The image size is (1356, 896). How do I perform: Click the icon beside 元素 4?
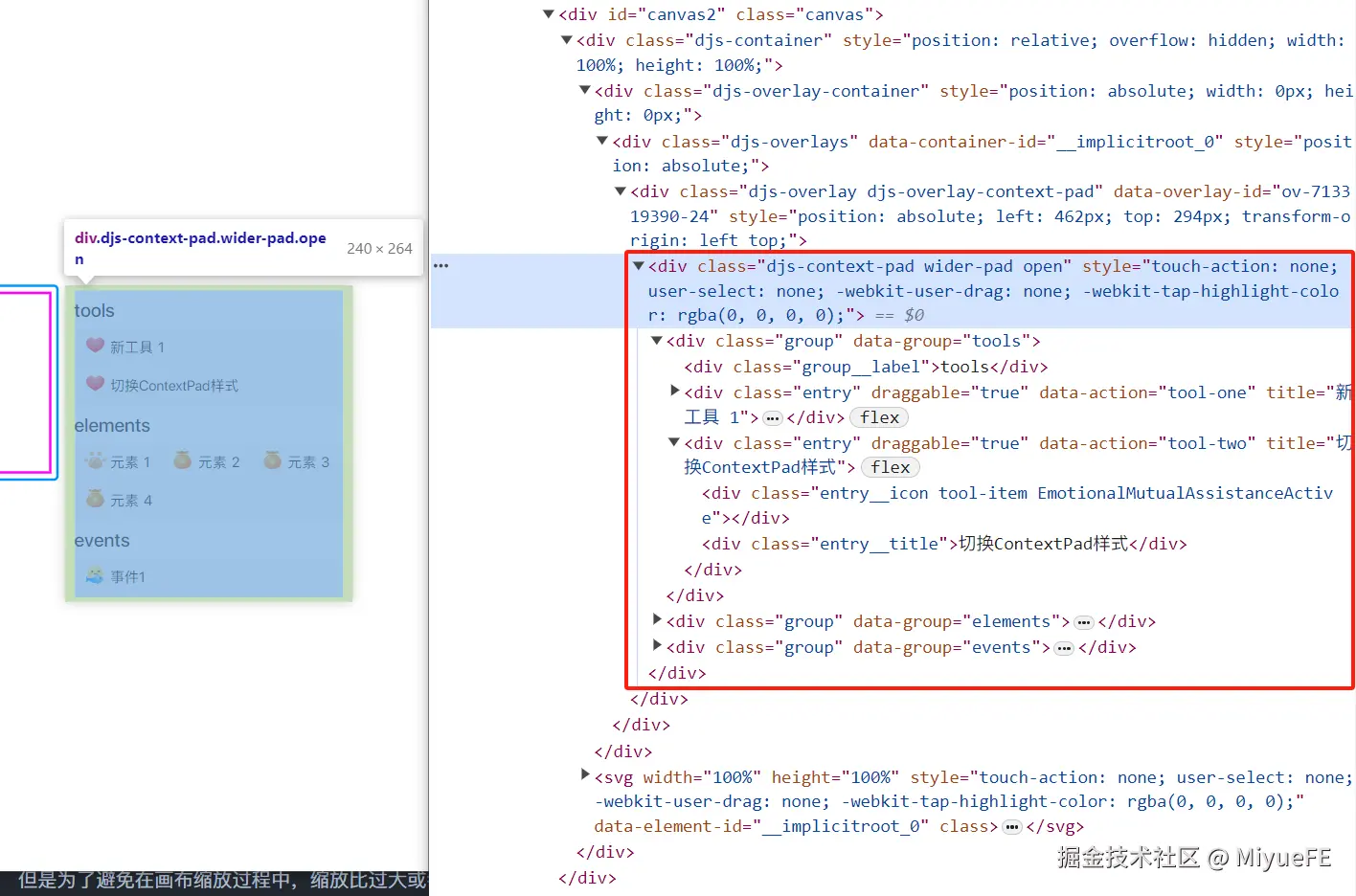(x=95, y=499)
